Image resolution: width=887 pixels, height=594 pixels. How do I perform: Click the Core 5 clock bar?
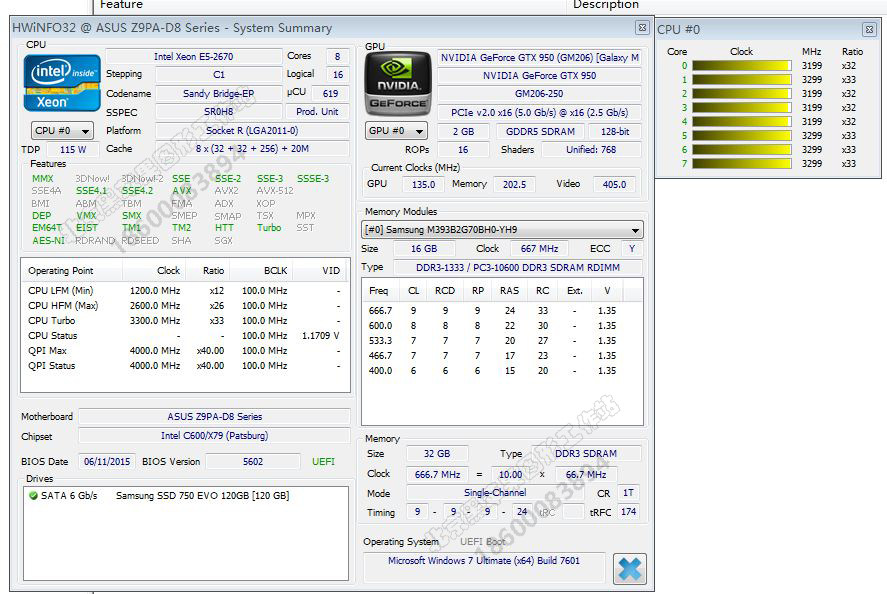pyautogui.click(x=742, y=136)
